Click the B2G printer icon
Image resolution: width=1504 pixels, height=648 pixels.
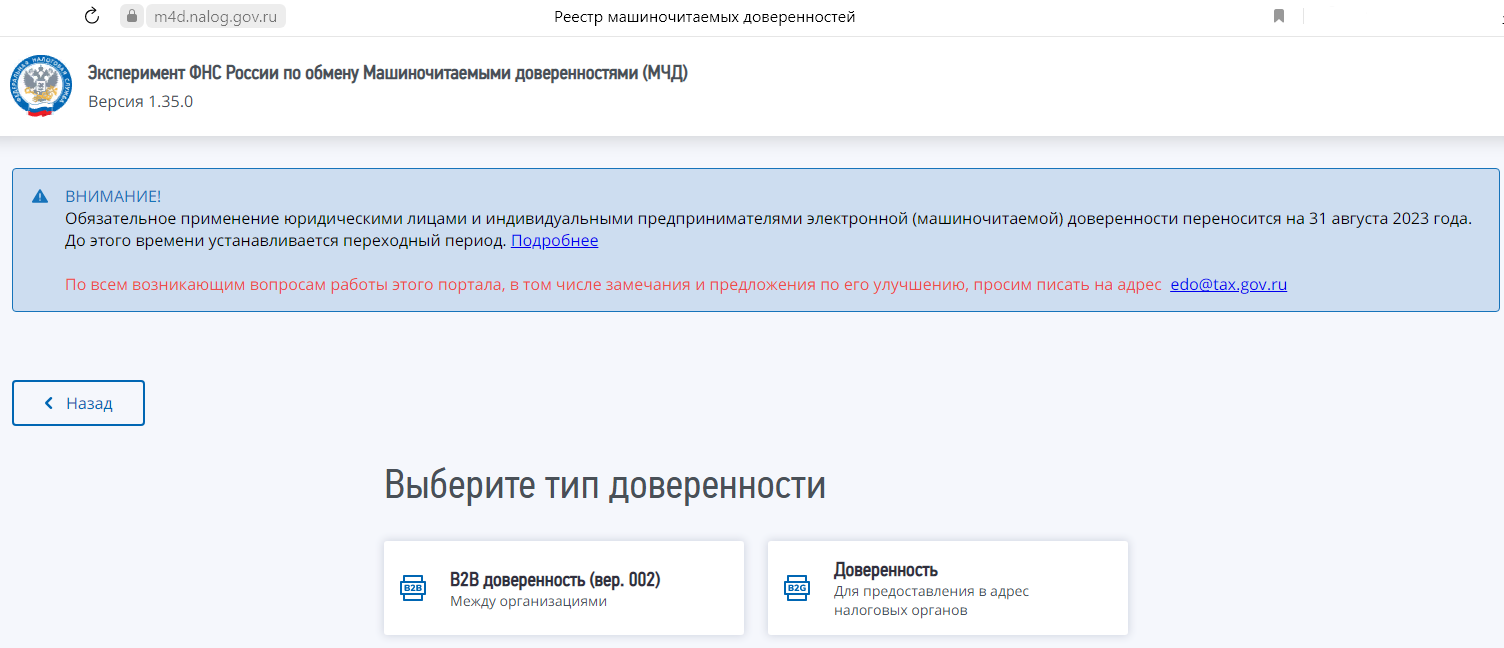coord(797,588)
